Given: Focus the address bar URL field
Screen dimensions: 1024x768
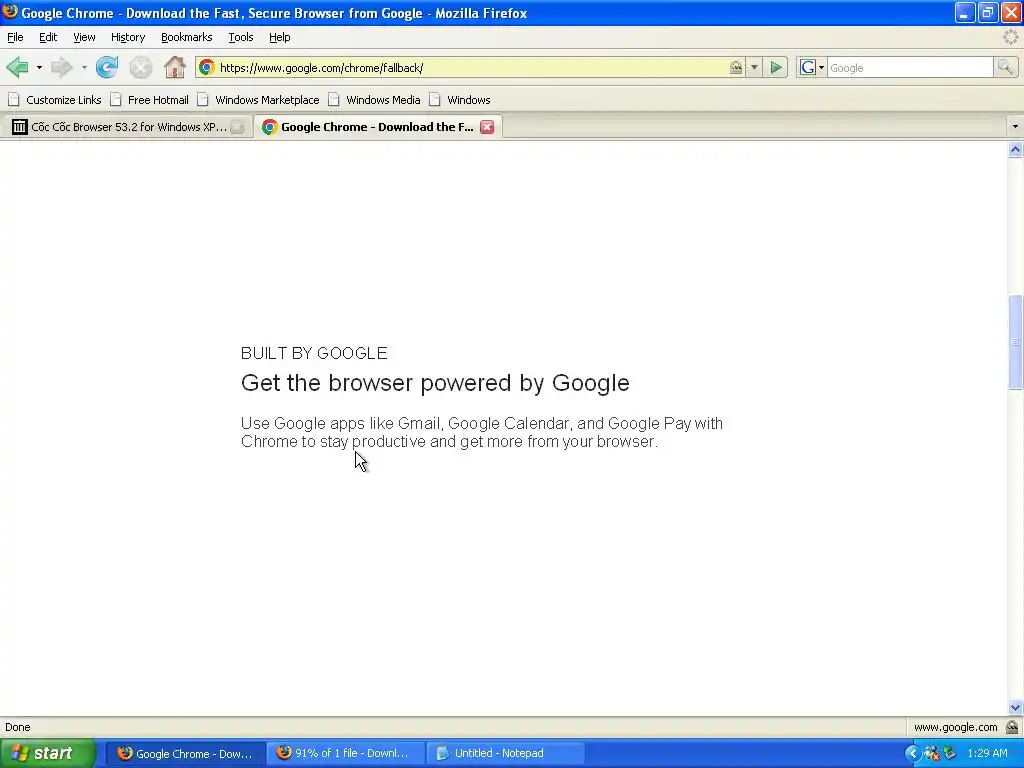Looking at the screenshot, I should [470, 67].
